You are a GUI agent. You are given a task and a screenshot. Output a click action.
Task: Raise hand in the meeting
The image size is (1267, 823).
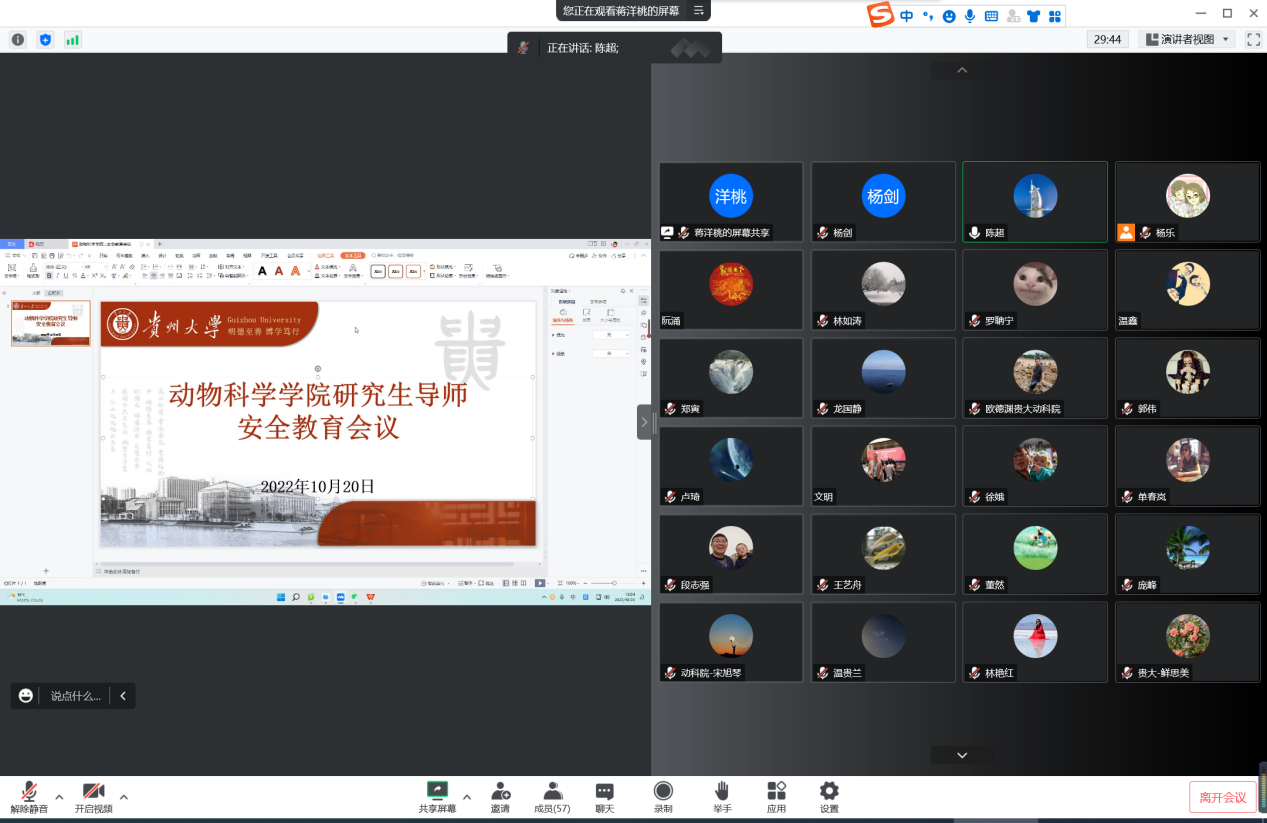(722, 792)
